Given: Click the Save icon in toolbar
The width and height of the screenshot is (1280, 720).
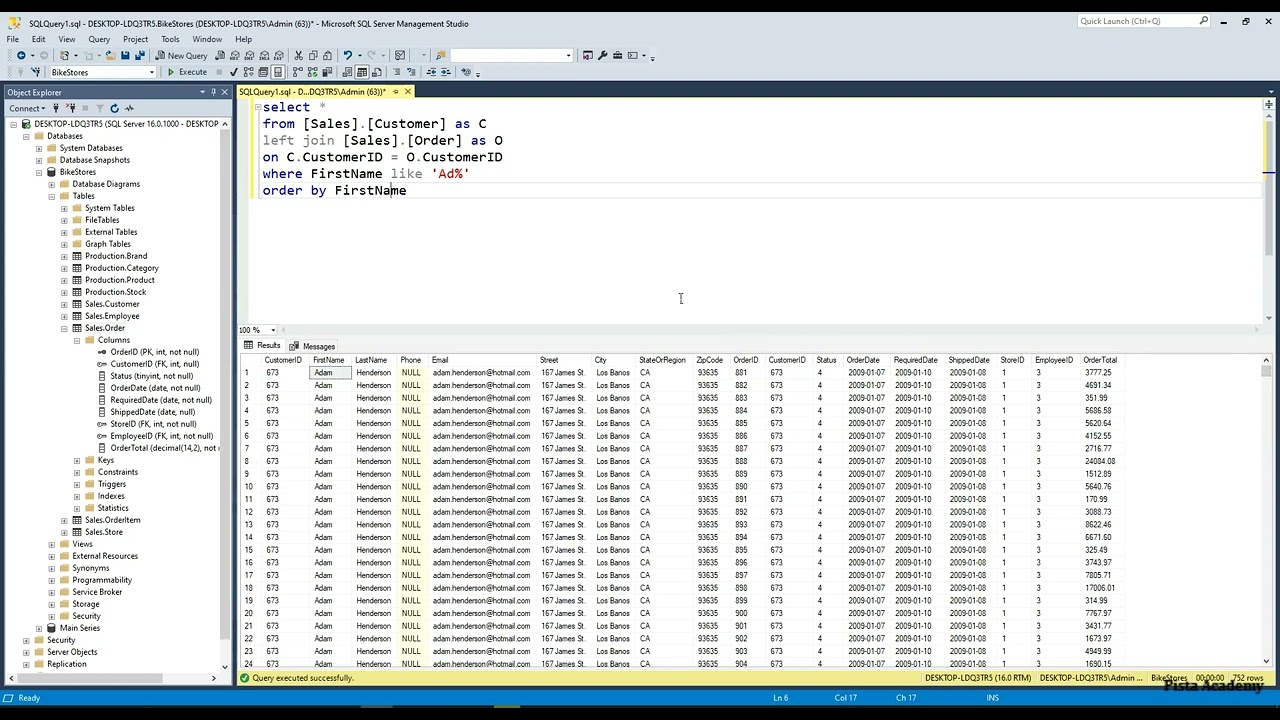Looking at the screenshot, I should (x=125, y=55).
